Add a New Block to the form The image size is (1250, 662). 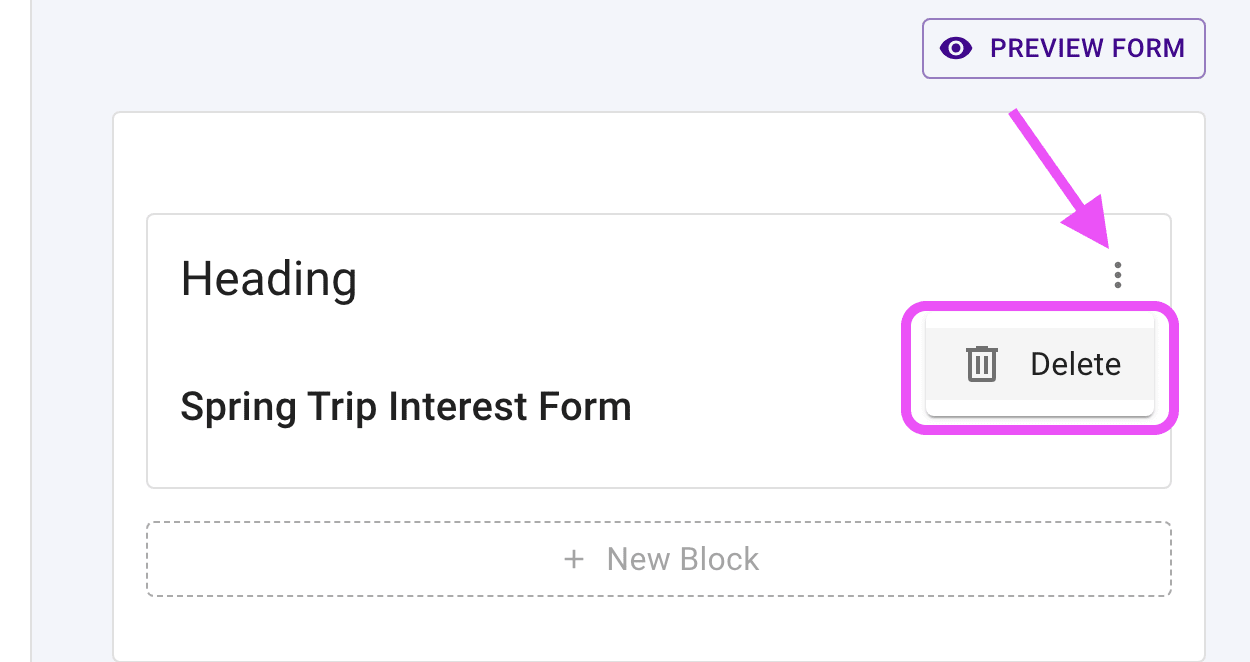point(659,559)
